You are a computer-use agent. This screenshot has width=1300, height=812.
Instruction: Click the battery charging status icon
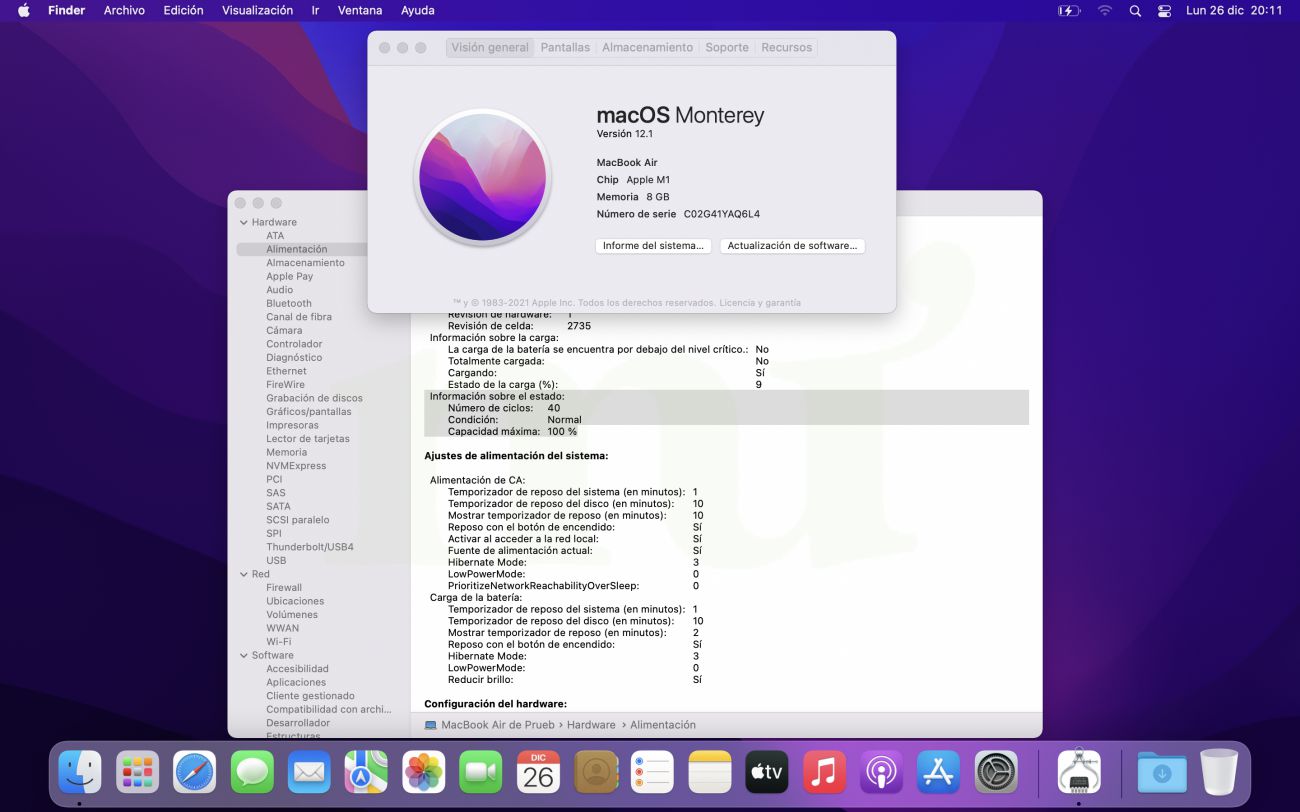coord(1069,10)
